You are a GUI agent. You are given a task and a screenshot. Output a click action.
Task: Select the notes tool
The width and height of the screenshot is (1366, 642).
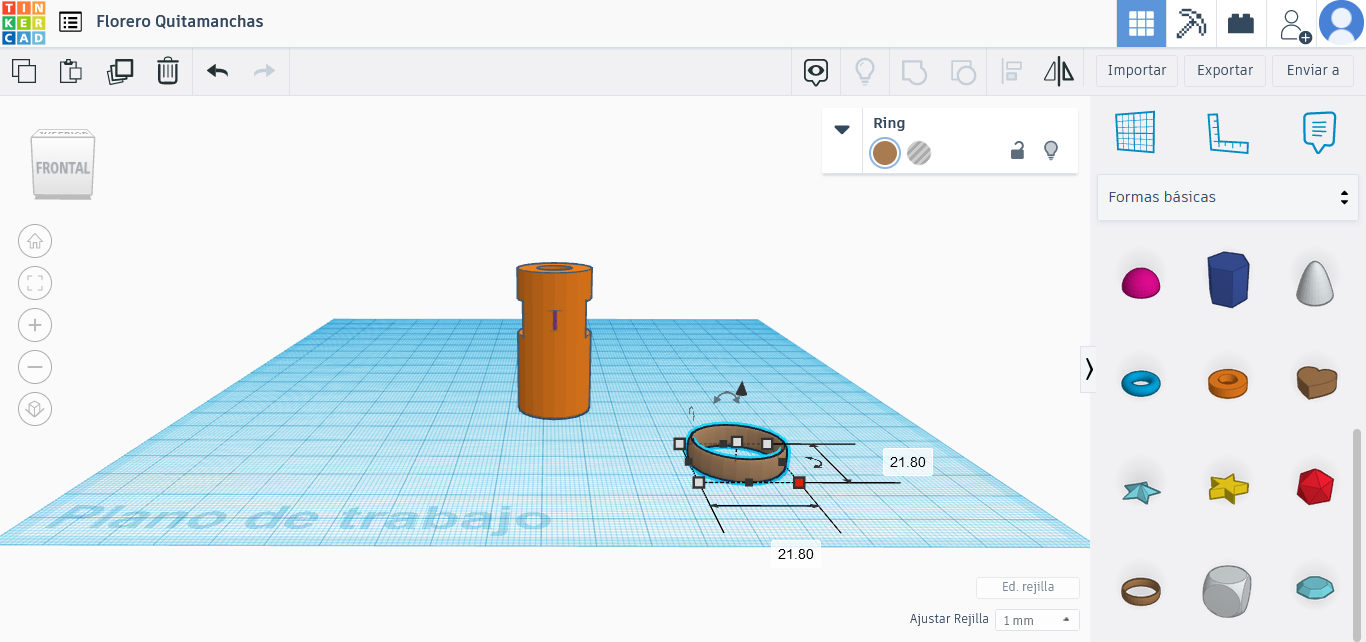[1320, 132]
